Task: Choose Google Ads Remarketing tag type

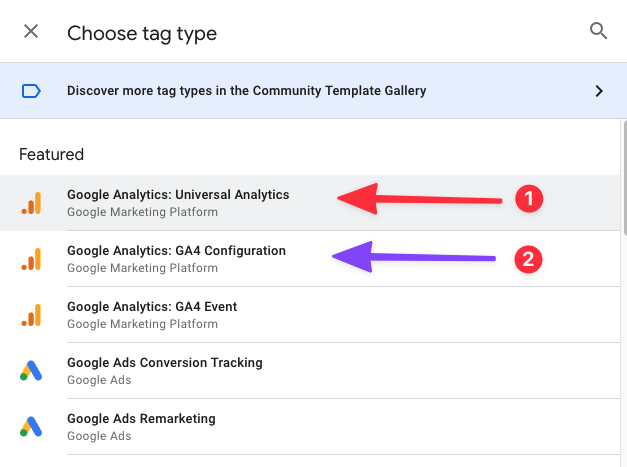Action: (x=310, y=427)
